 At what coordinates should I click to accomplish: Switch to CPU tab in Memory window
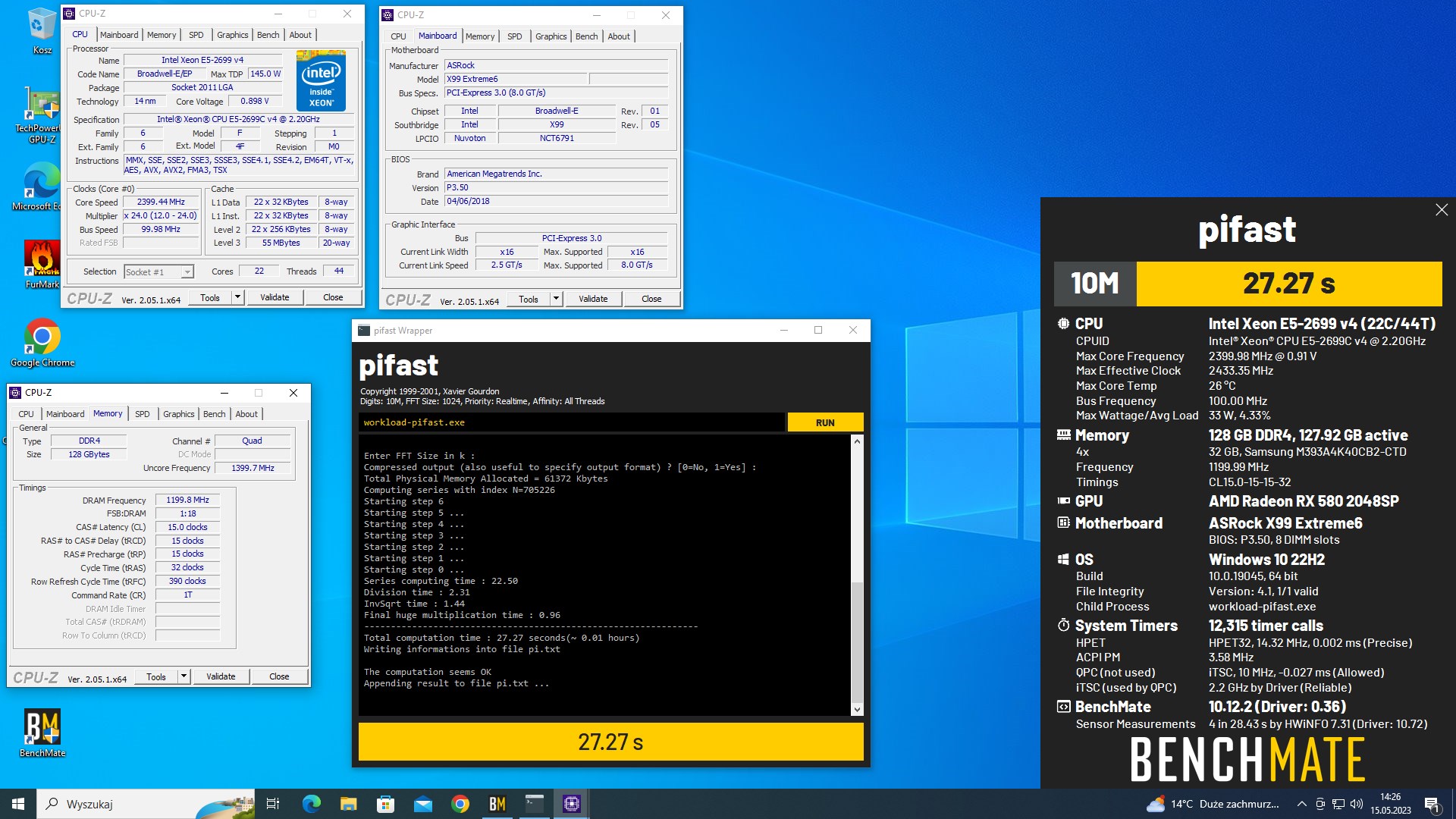pyautogui.click(x=26, y=414)
